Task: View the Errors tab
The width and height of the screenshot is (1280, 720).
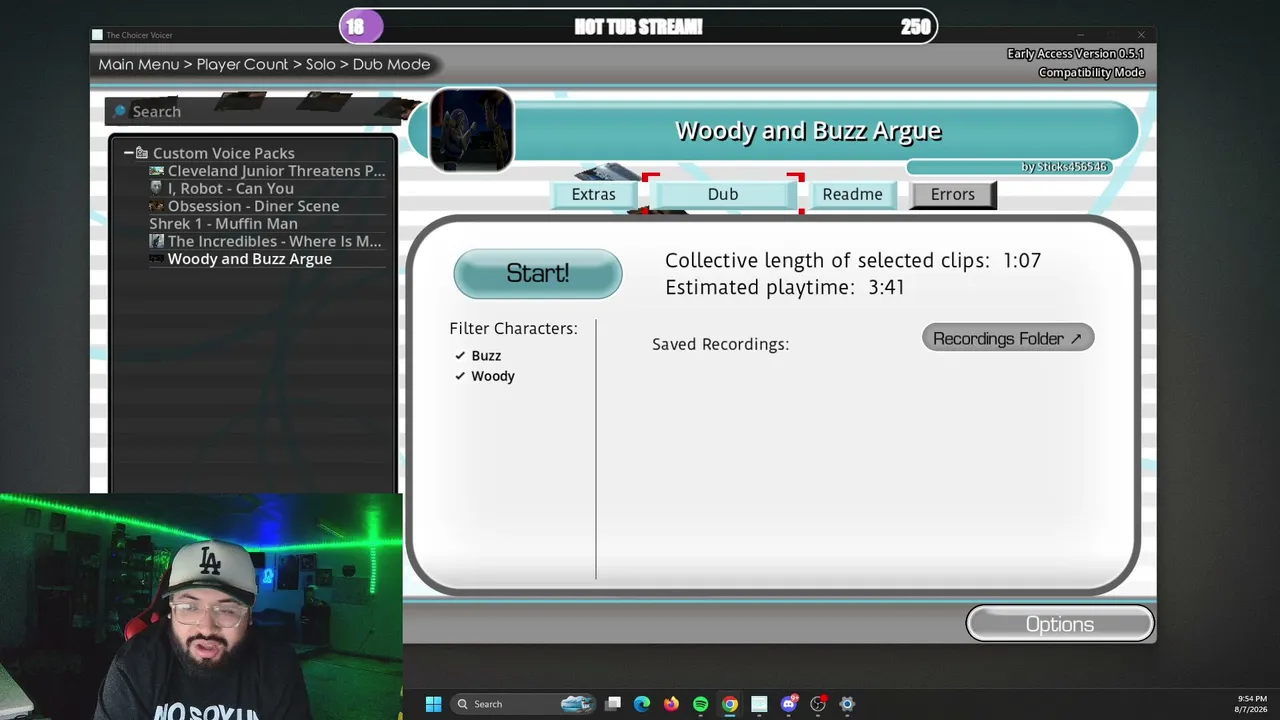Action: [953, 194]
